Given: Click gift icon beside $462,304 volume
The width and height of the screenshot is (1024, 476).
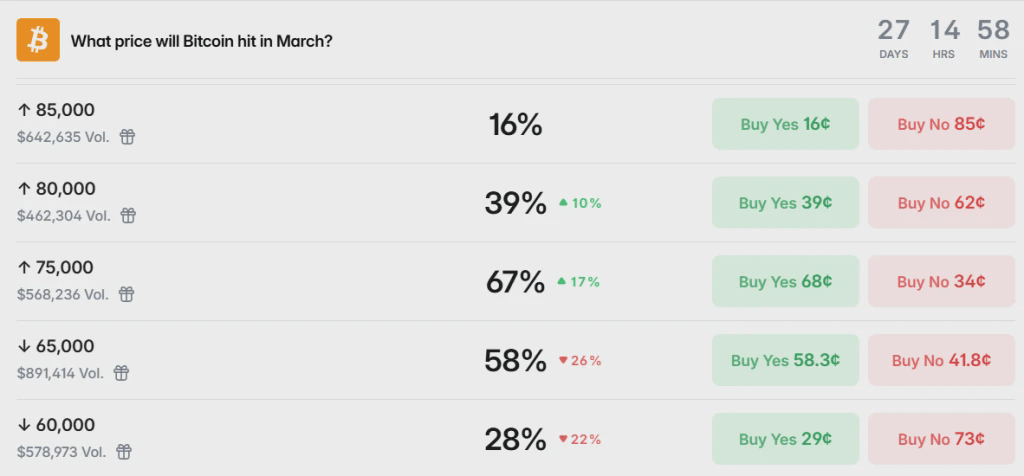Looking at the screenshot, I should coord(128,216).
